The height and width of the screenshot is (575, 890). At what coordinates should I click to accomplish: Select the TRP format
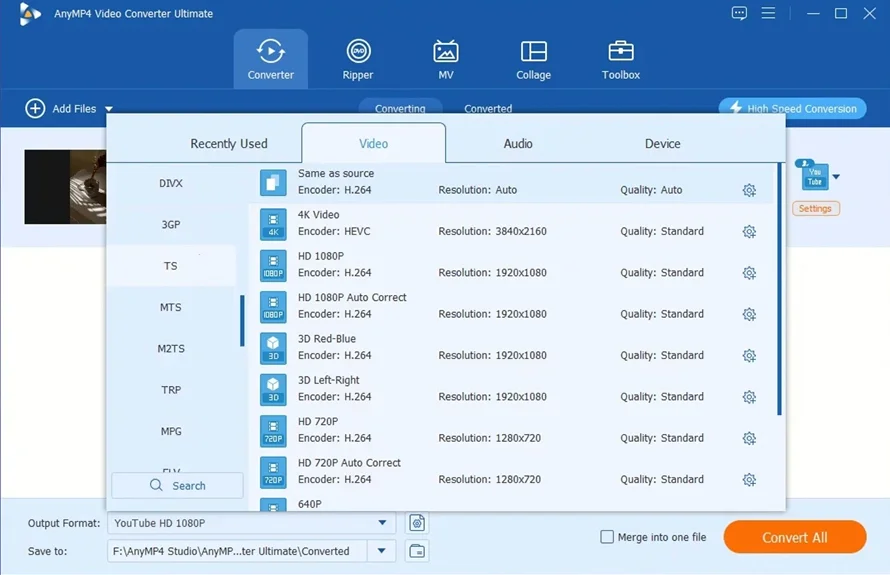[x=171, y=390]
